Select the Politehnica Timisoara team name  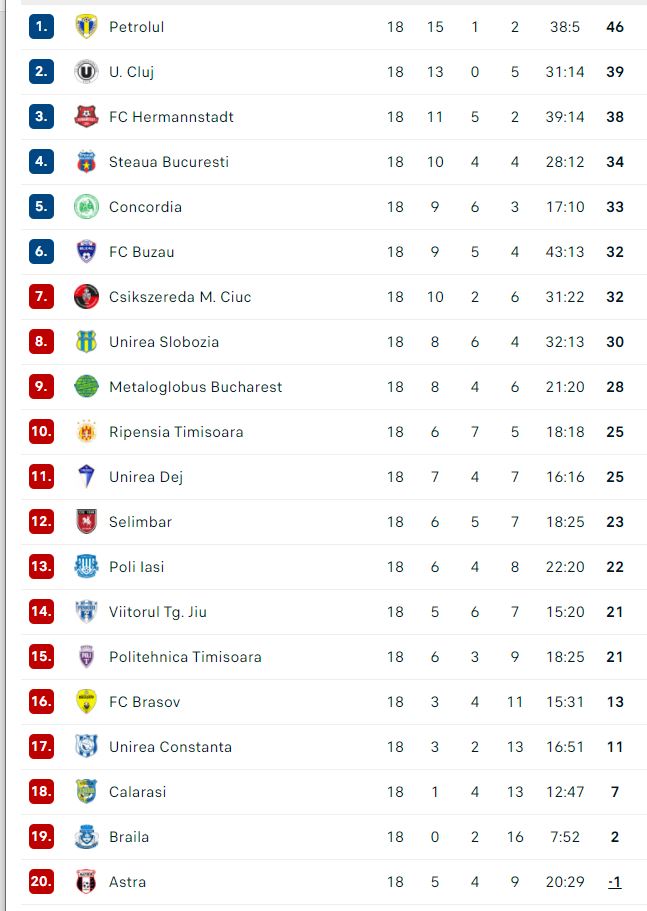185,657
